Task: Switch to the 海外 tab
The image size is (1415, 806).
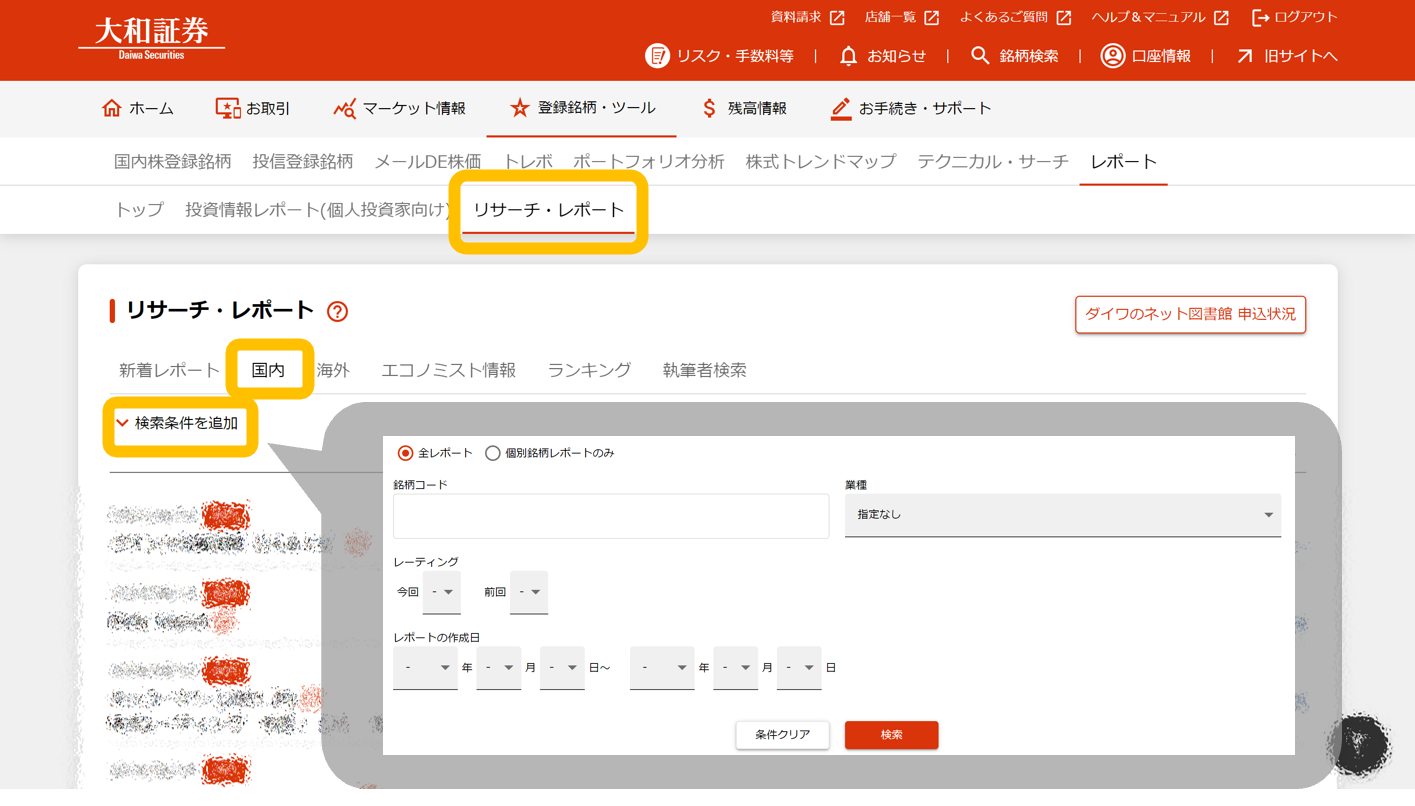Action: [333, 370]
